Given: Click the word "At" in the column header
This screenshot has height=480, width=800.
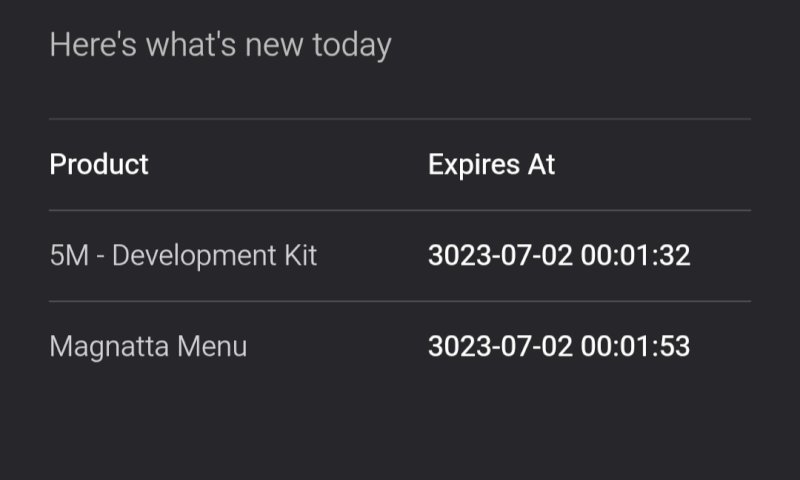Looking at the screenshot, I should point(541,164).
